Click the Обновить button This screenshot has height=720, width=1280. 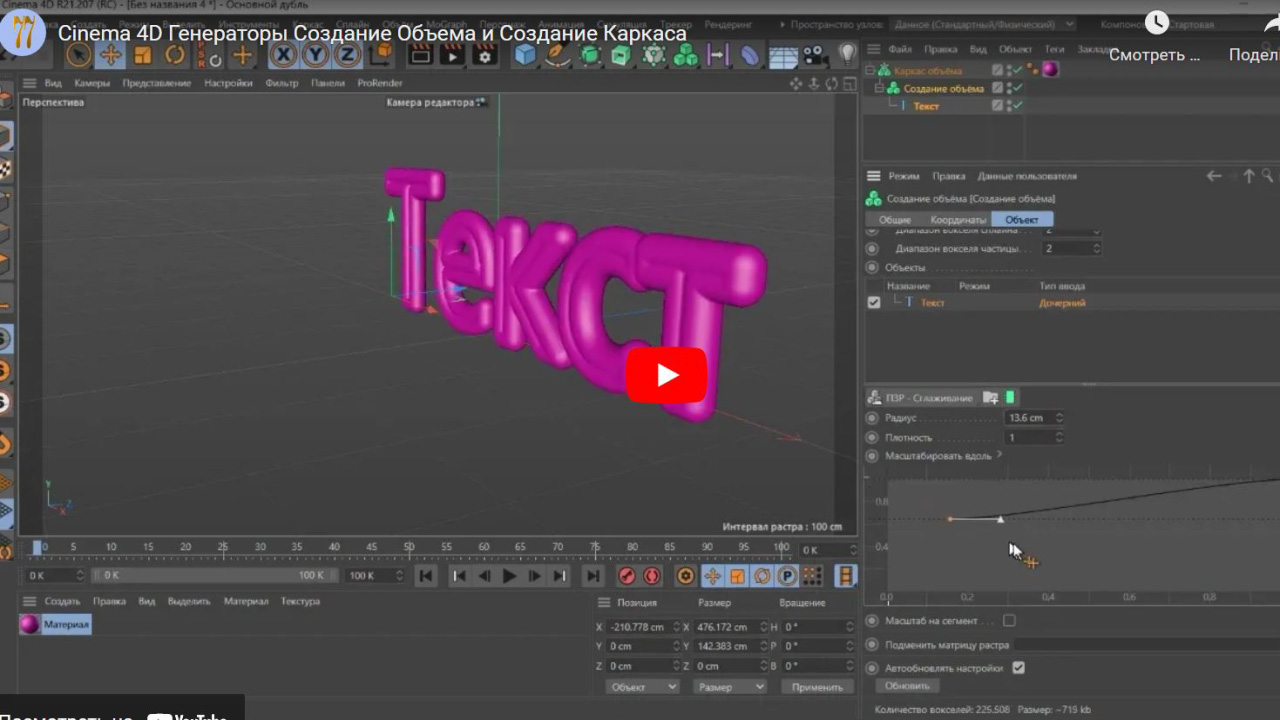click(908, 686)
